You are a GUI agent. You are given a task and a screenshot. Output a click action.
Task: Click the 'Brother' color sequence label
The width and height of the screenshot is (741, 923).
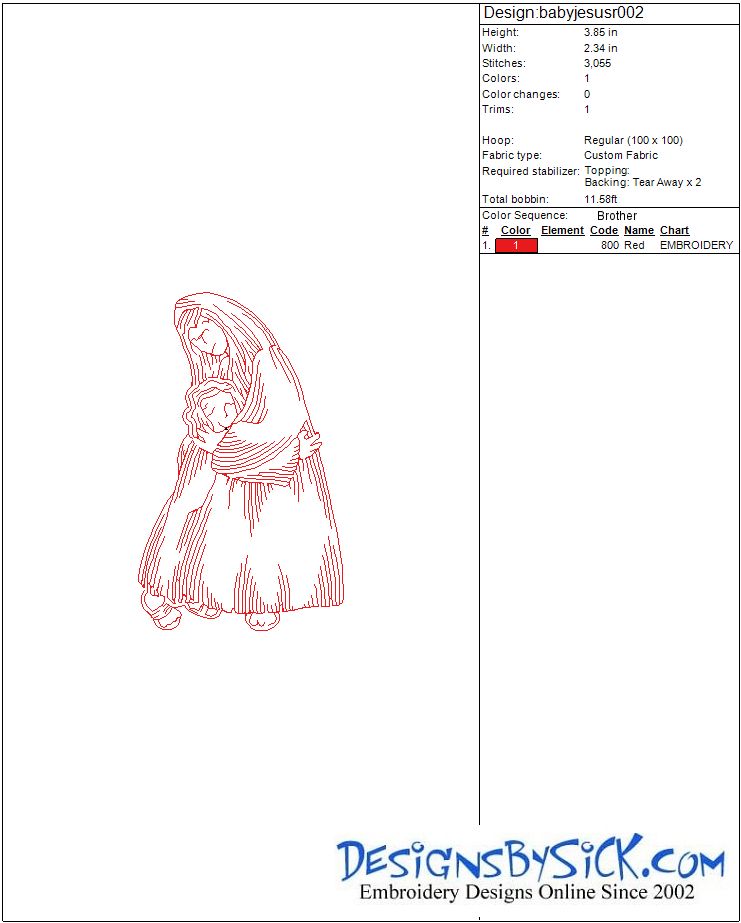617,215
